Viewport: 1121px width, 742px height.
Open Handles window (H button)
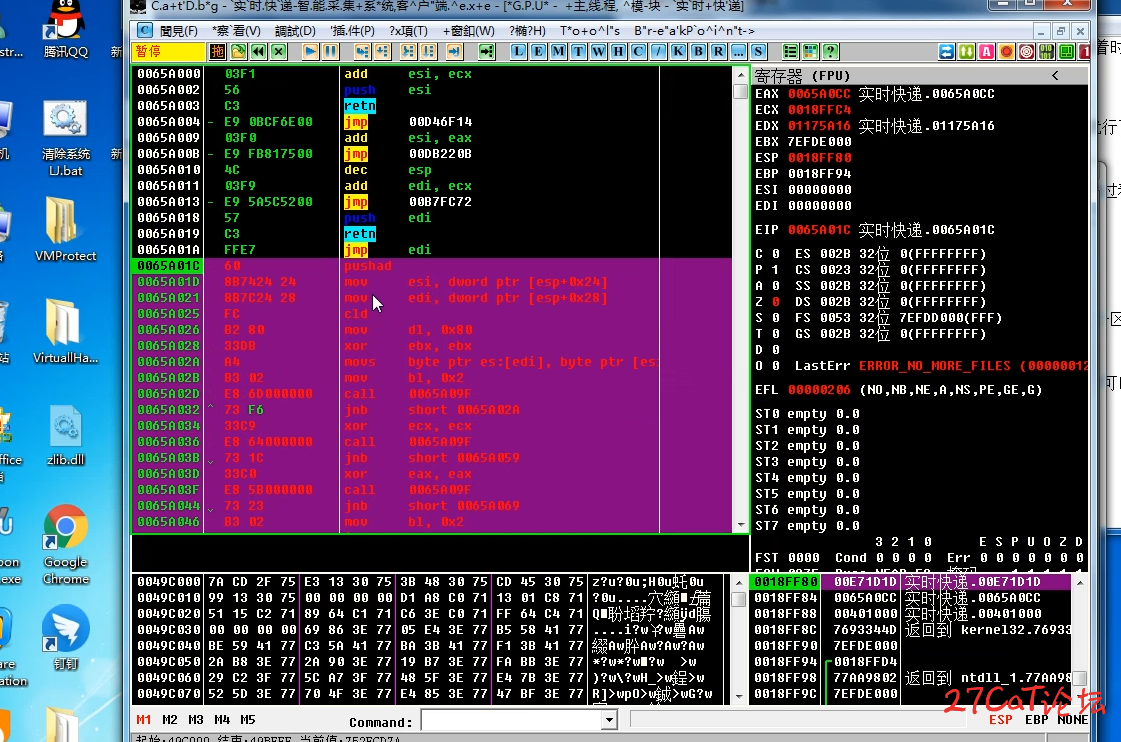[618, 51]
